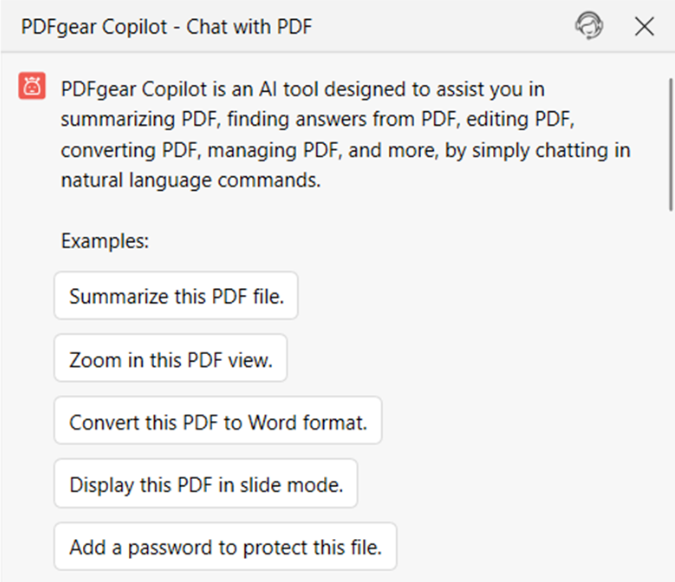Click blank title bar area left of headset icon
The width and height of the screenshot is (675, 582).
(450, 26)
